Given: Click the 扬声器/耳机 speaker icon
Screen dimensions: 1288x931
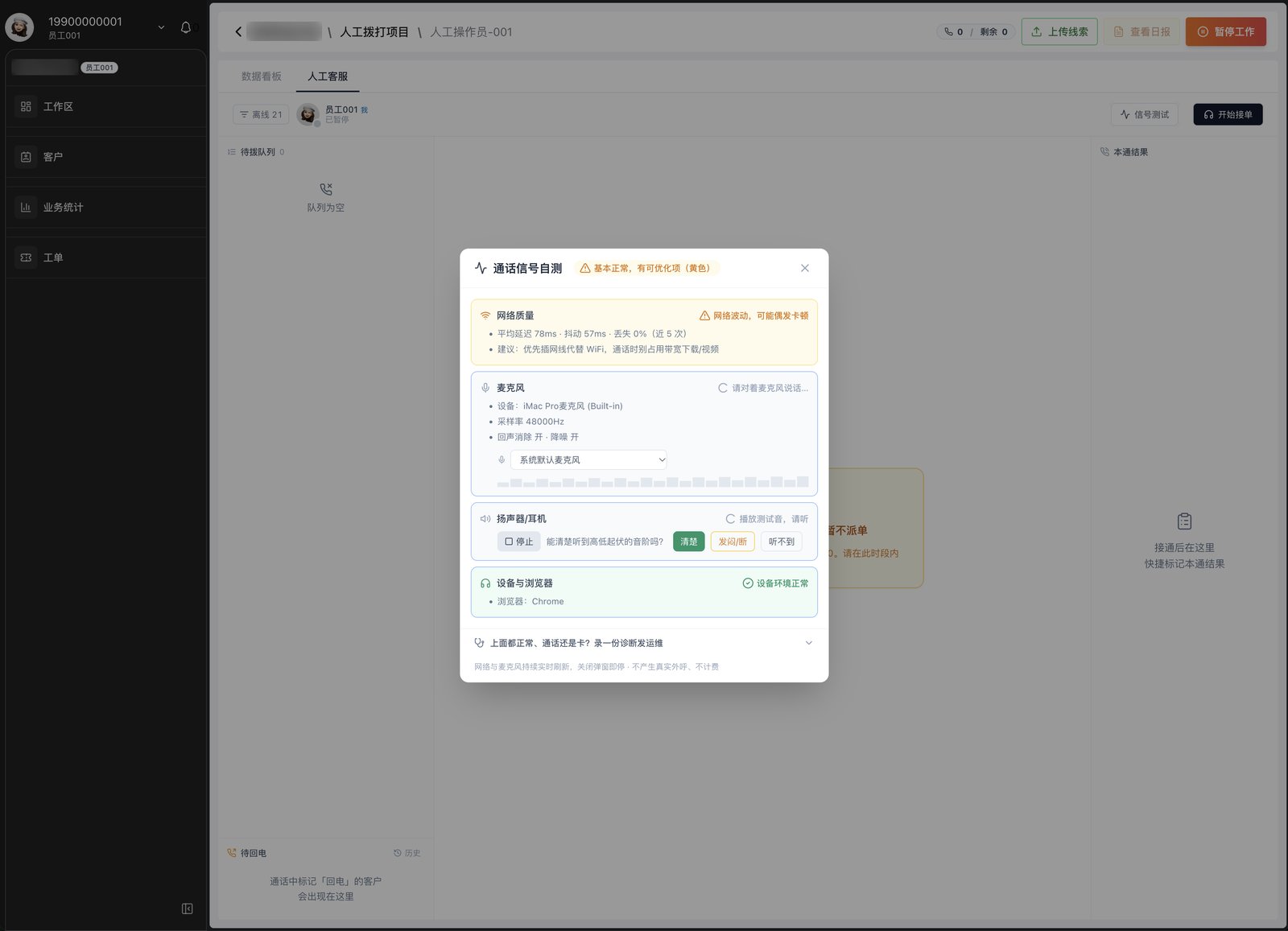Looking at the screenshot, I should (485, 519).
